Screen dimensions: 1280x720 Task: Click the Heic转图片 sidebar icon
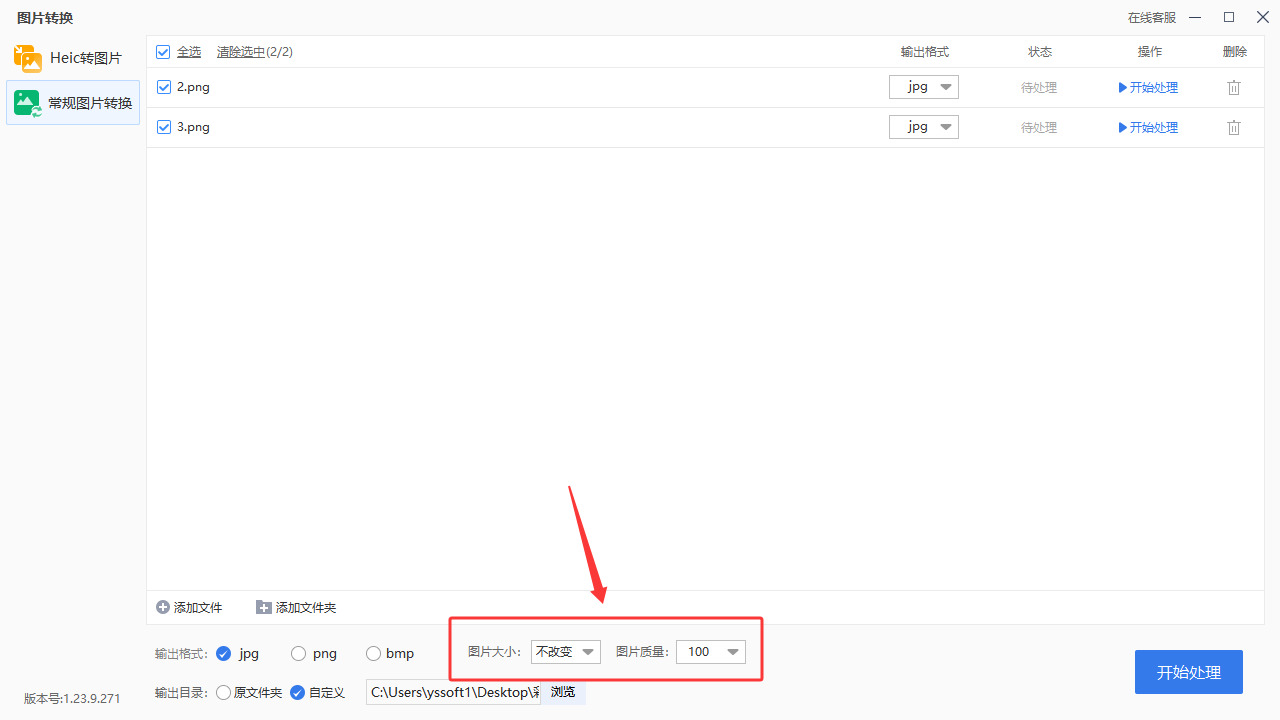(28, 58)
